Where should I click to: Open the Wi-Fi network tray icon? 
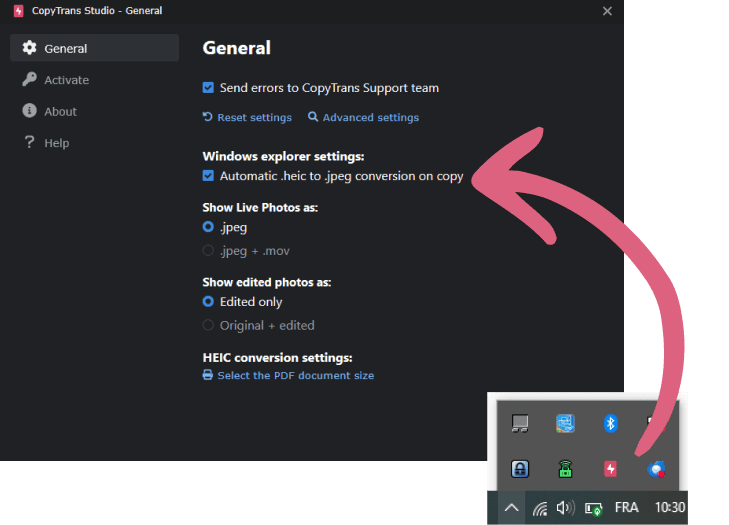(x=540, y=509)
